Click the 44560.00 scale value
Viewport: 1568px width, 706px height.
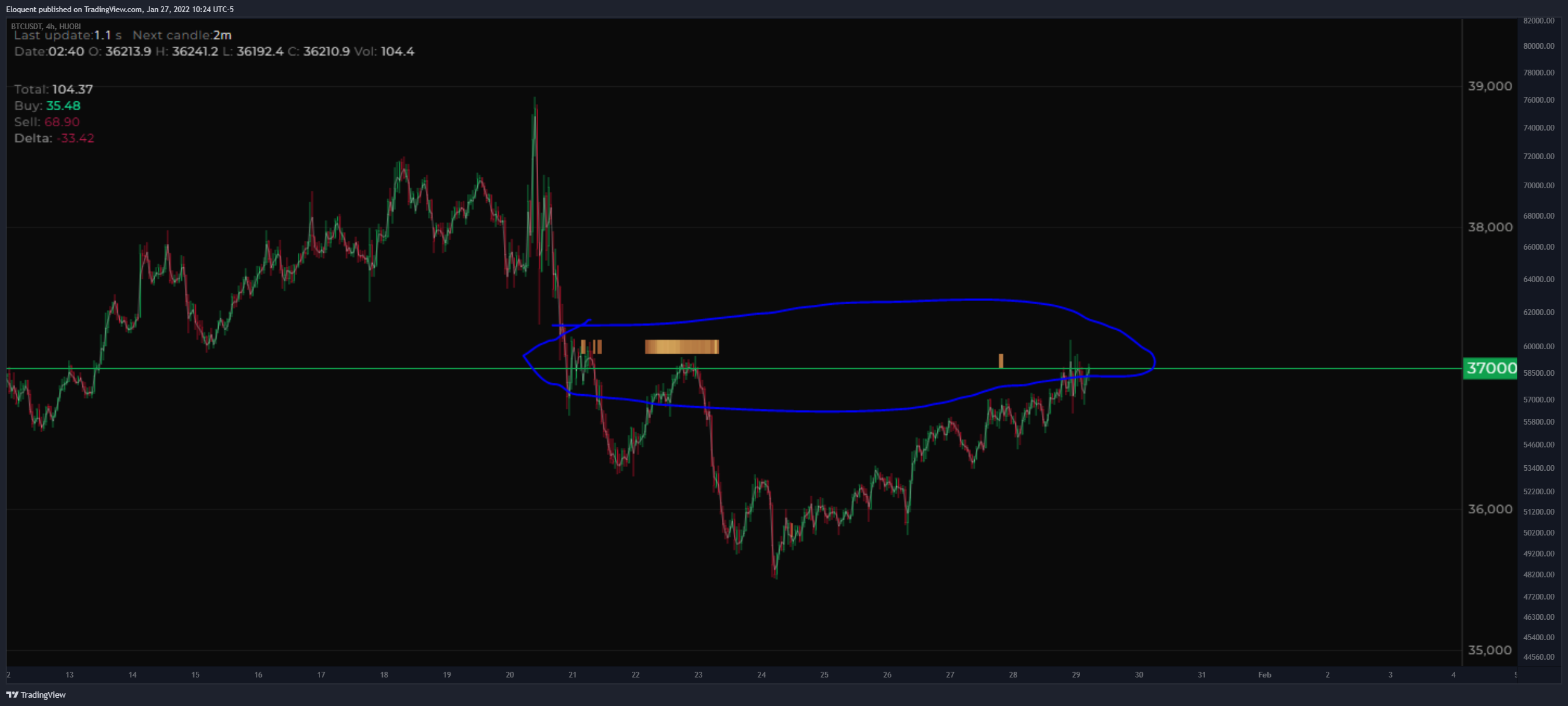pyautogui.click(x=1539, y=657)
